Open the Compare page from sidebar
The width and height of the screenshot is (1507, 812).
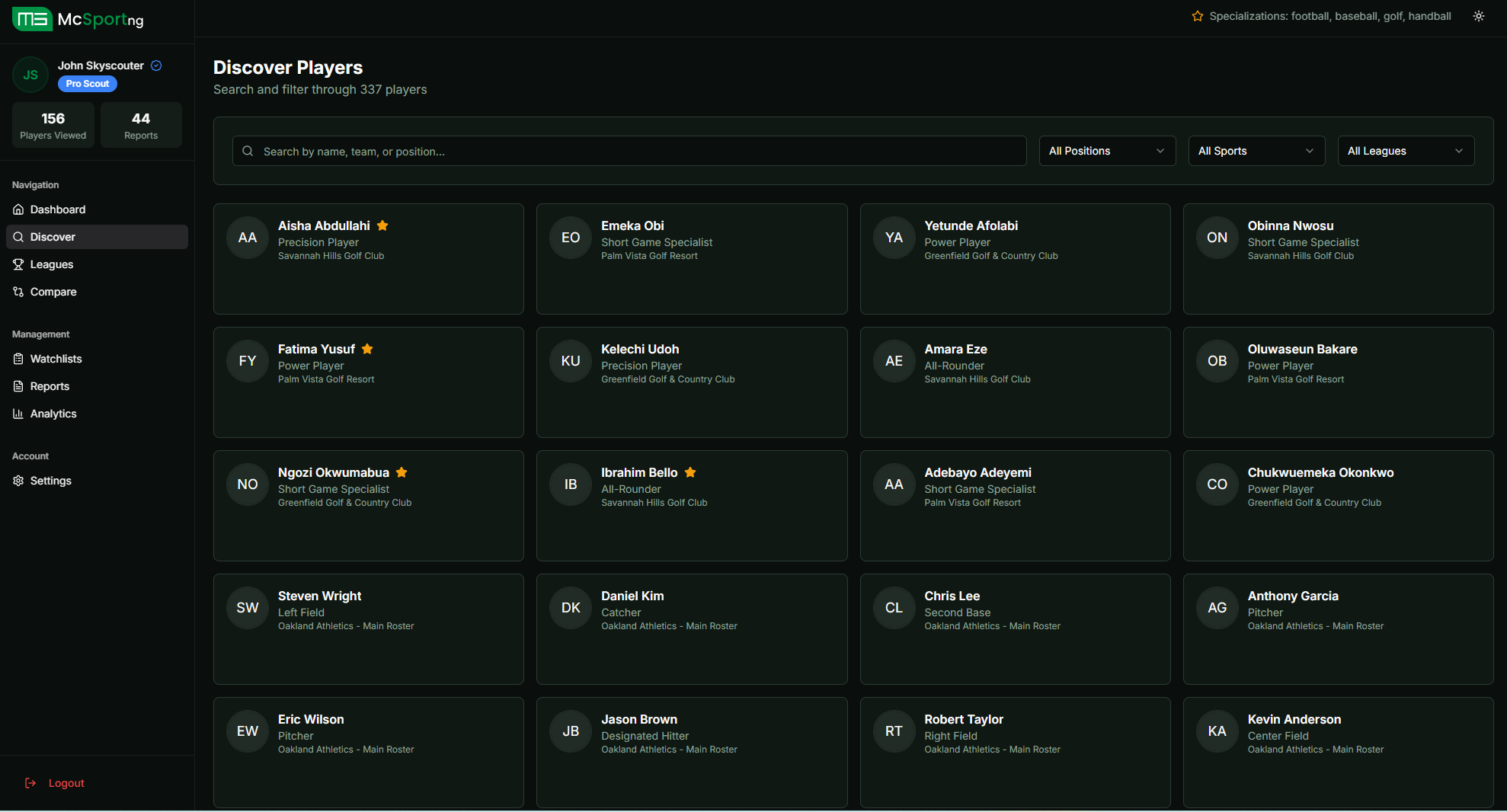pos(53,292)
